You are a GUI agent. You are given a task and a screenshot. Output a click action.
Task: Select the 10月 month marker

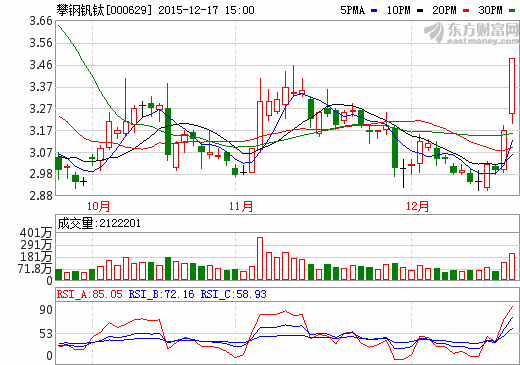[x=98, y=206]
